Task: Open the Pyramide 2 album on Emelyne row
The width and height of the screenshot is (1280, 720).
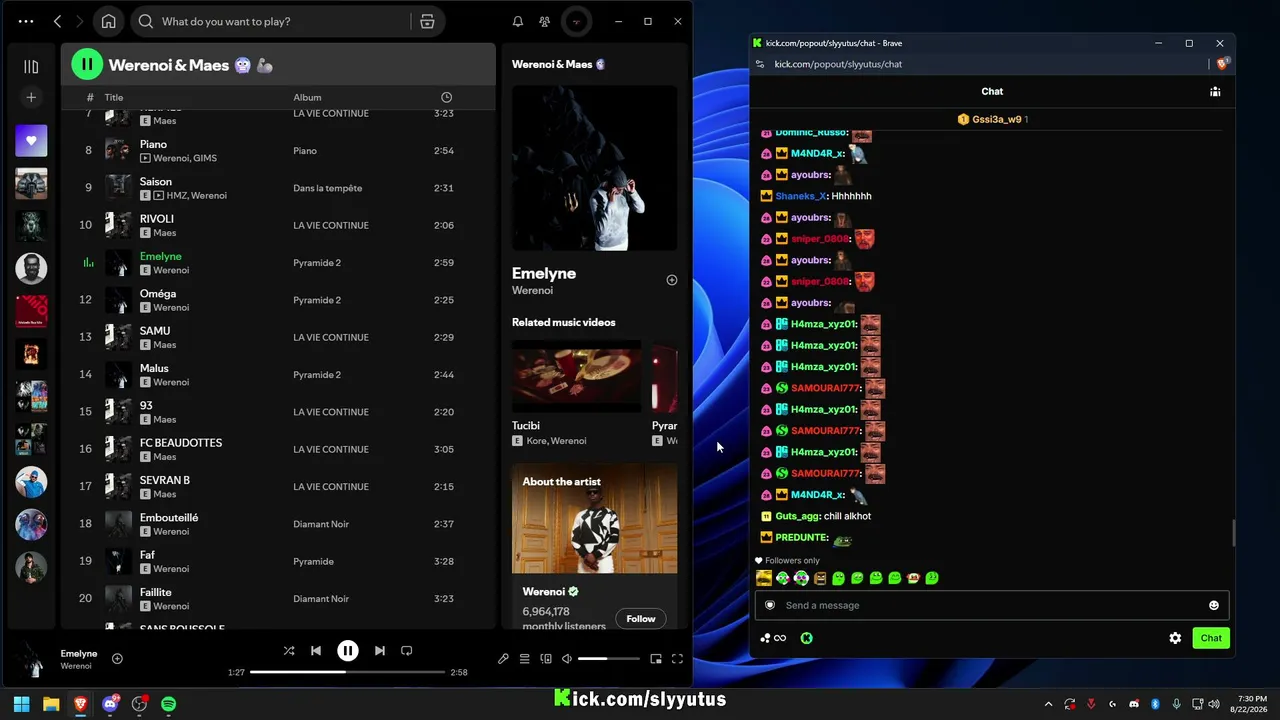Action: [x=317, y=263]
